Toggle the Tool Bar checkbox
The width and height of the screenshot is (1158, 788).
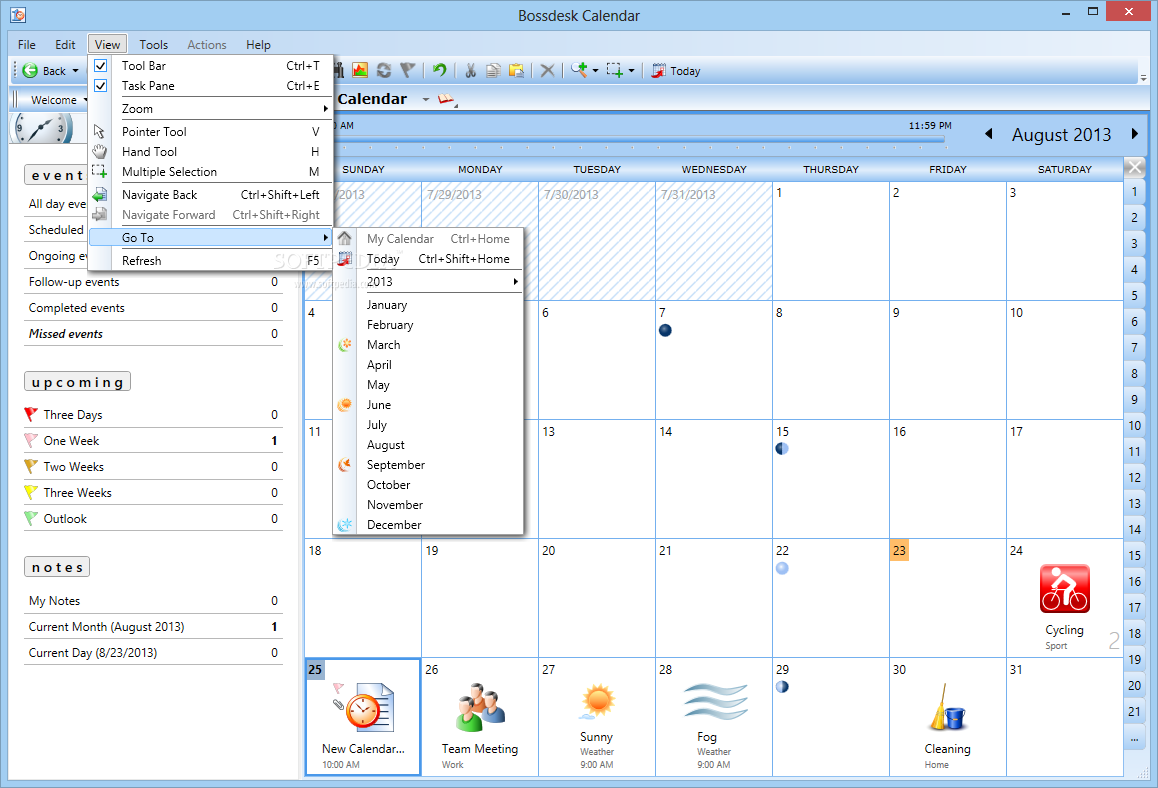pos(101,66)
